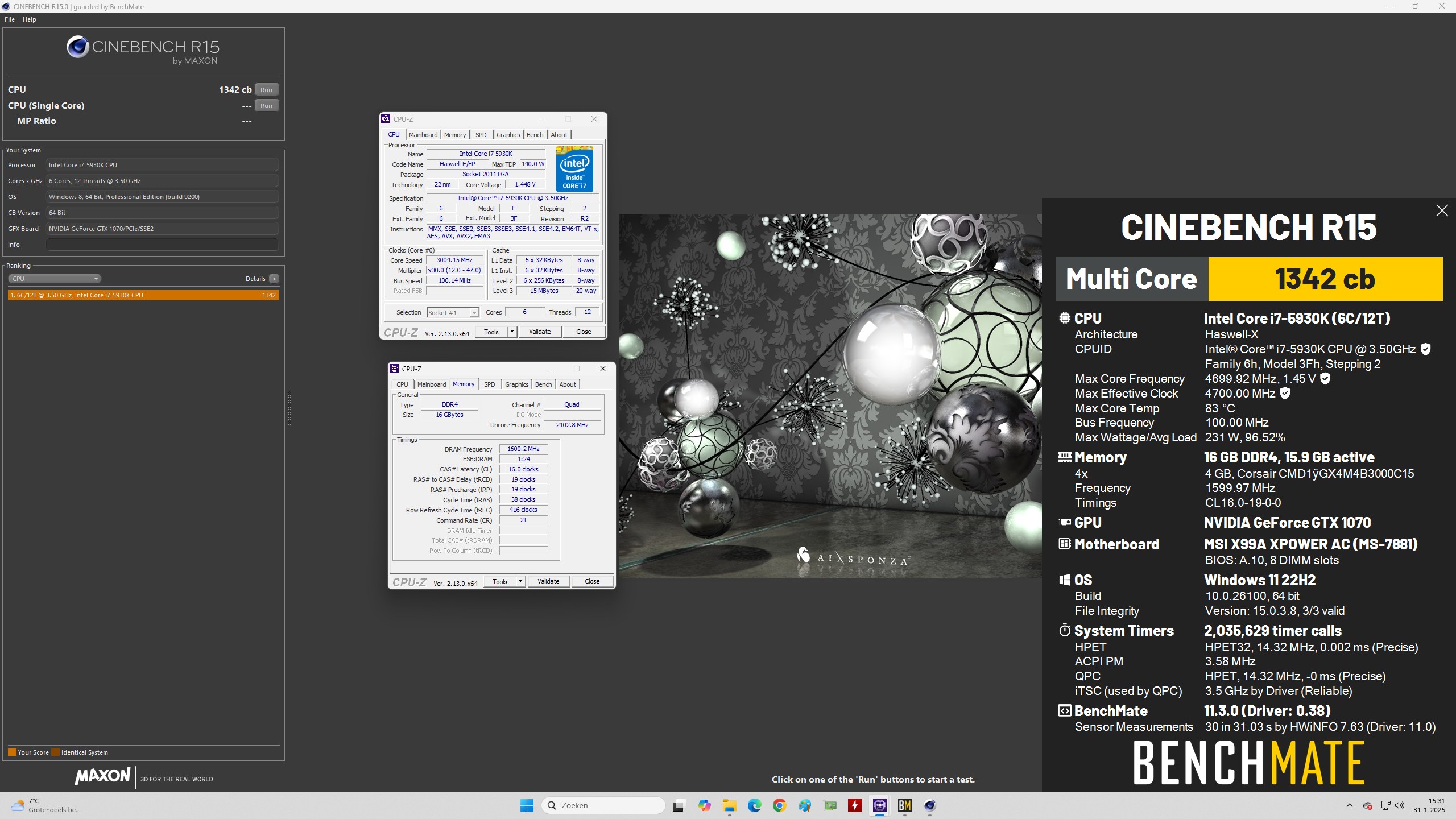Image resolution: width=1456 pixels, height=819 pixels.
Task: Click the Info input field in Your System
Action: (x=162, y=245)
